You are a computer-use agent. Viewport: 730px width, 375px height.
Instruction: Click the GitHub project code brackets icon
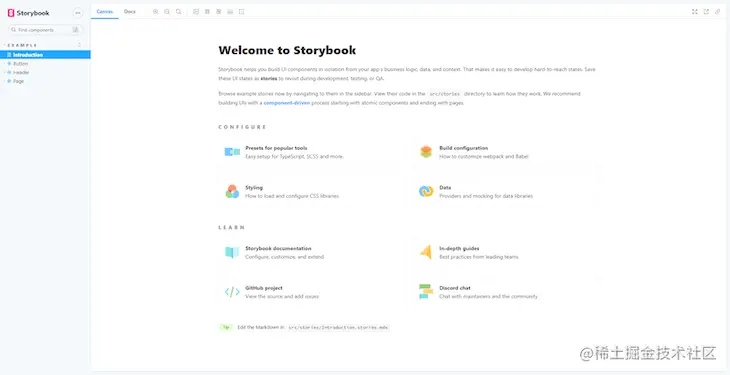(x=232, y=292)
